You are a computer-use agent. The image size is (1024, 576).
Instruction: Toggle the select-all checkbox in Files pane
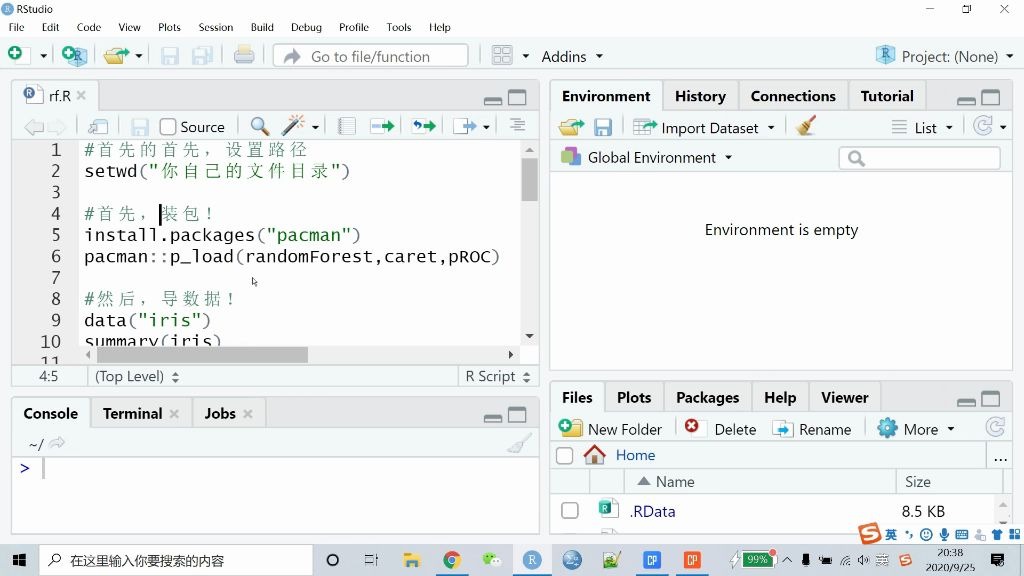coord(565,456)
